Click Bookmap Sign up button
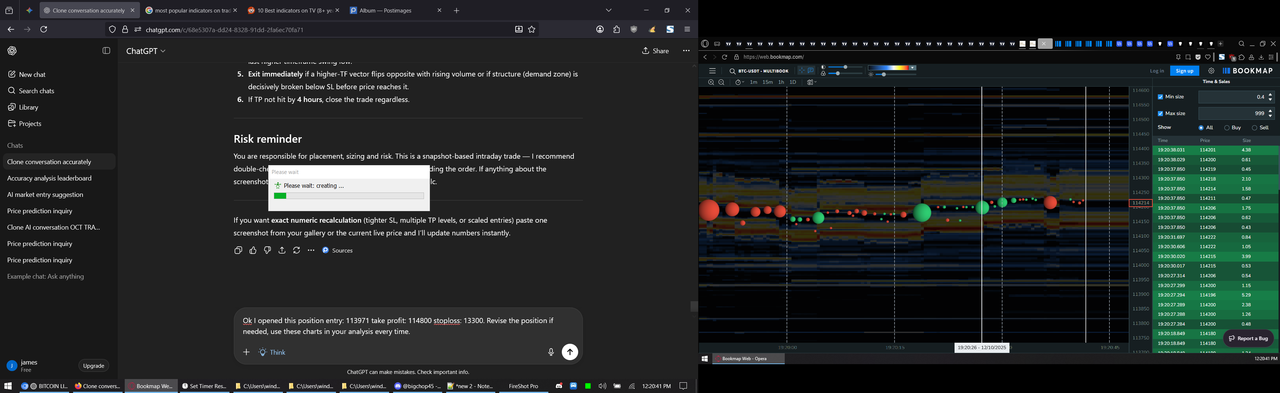Viewport: 1280px width, 393px height. click(x=1184, y=71)
